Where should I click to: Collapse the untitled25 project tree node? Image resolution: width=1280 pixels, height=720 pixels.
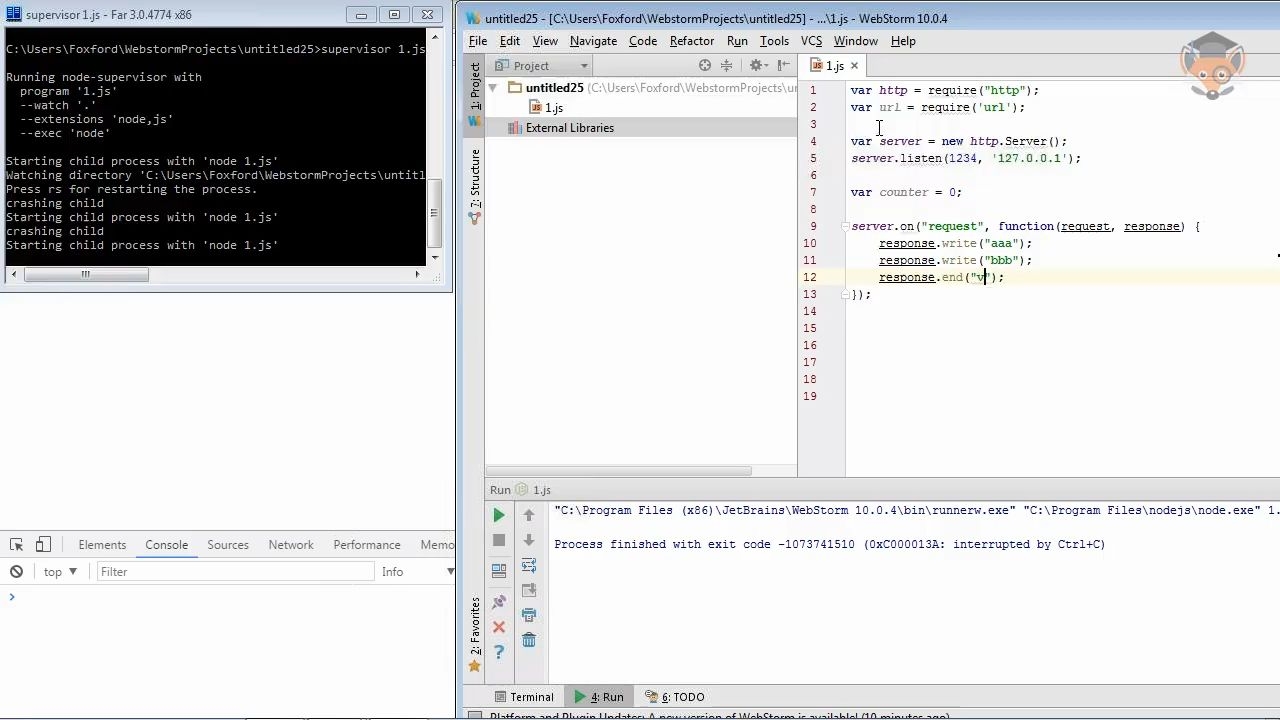click(493, 88)
